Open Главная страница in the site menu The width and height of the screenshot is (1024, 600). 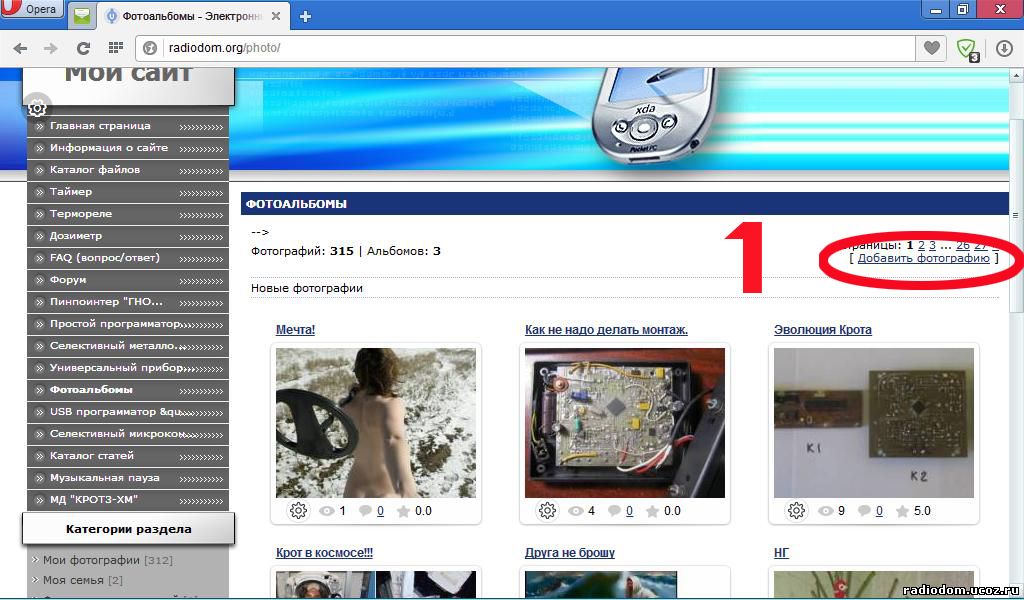click(x=128, y=126)
